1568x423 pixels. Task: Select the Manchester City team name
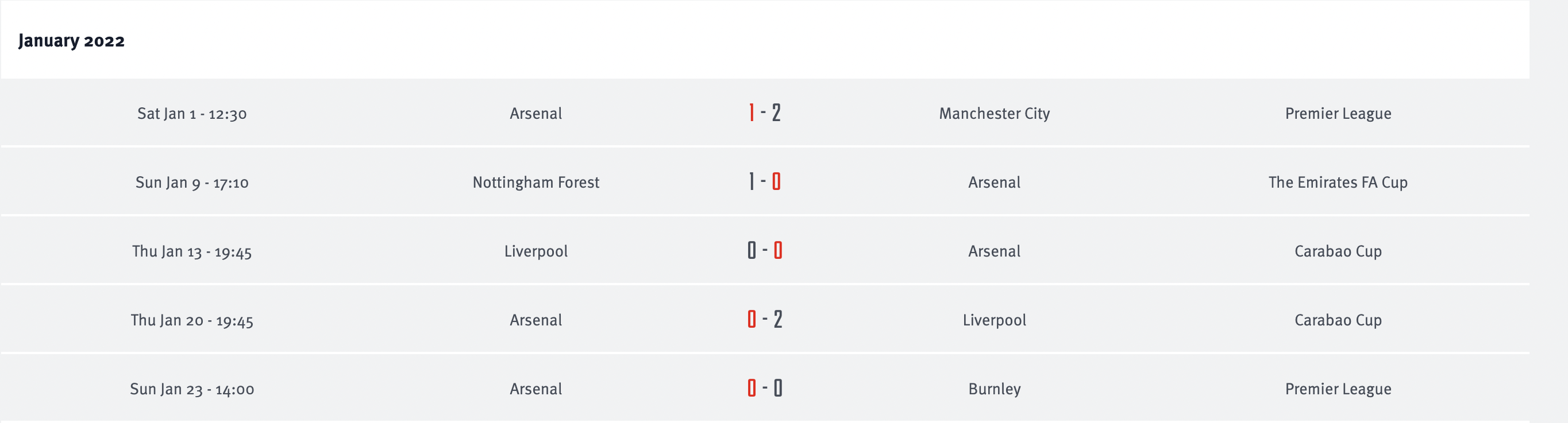994,114
